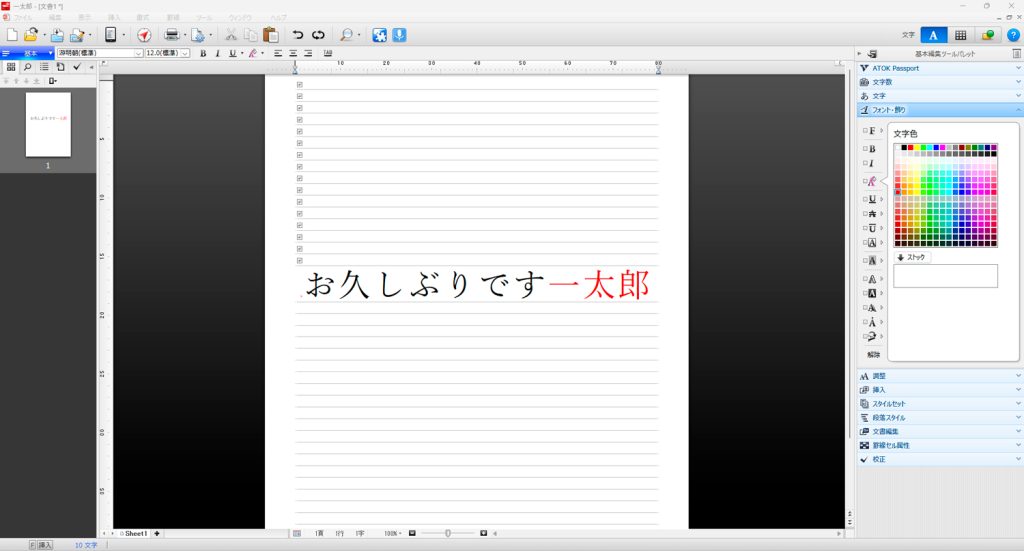The width and height of the screenshot is (1024, 551).
Task: Pick the black swatch in the top color row
Action: [904, 147]
